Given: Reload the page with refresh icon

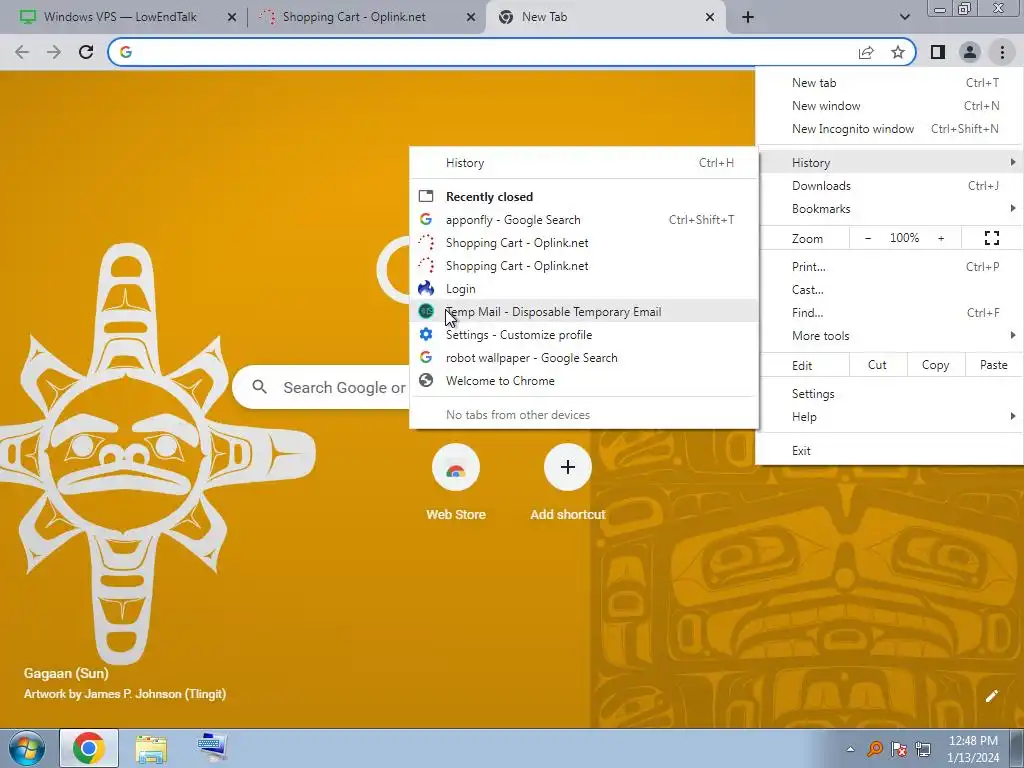Looking at the screenshot, I should tap(86, 52).
